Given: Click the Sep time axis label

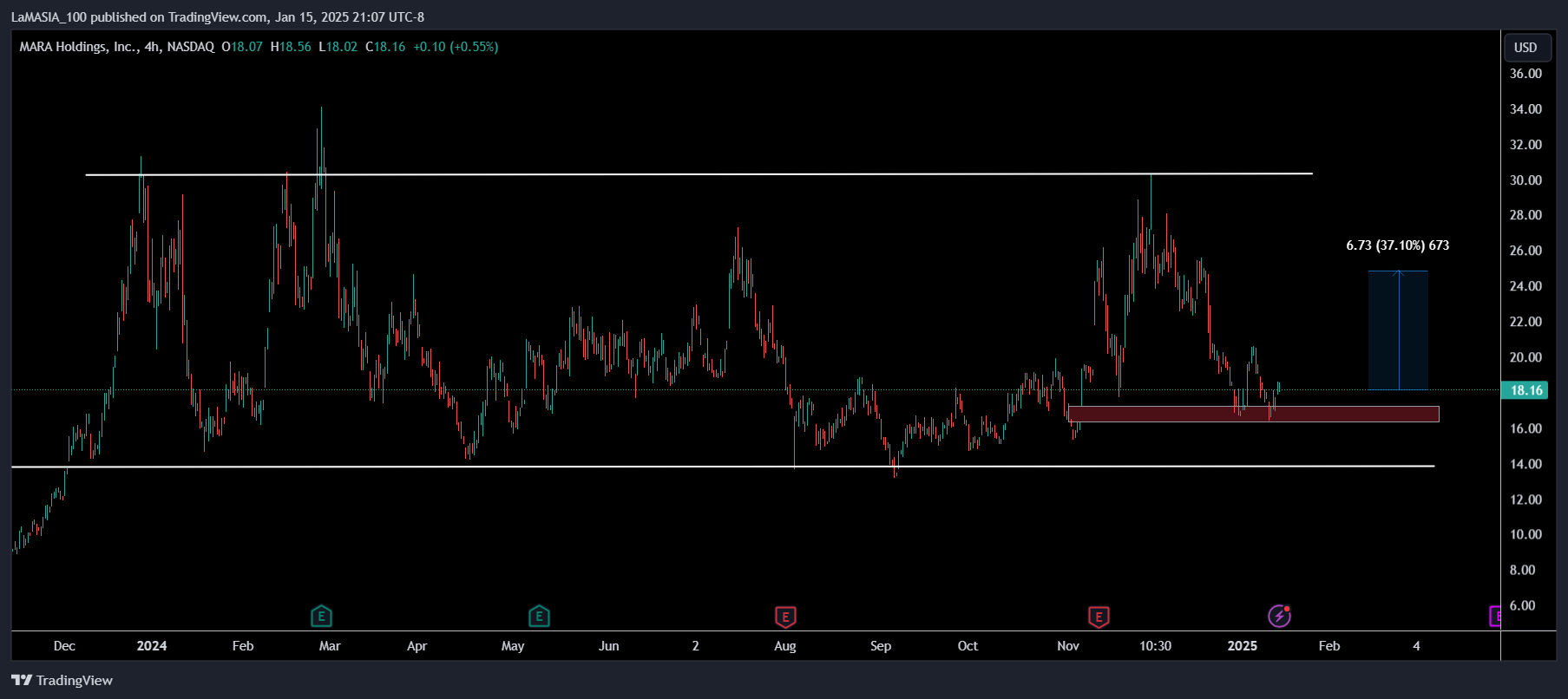Looking at the screenshot, I should click(x=881, y=646).
